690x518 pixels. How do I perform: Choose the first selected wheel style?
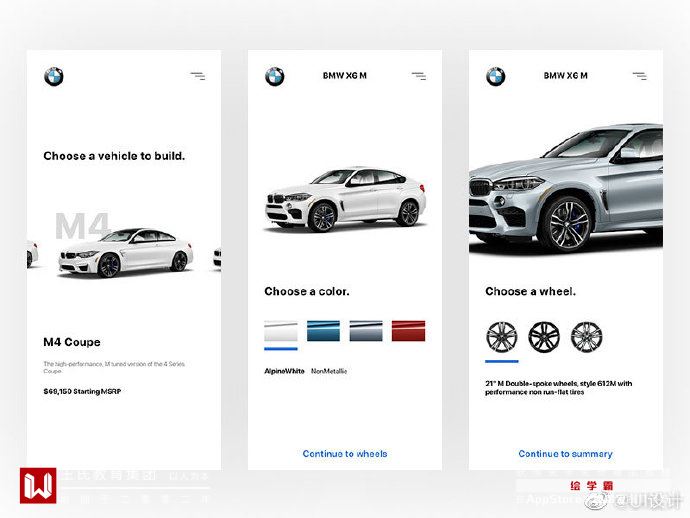coord(502,337)
